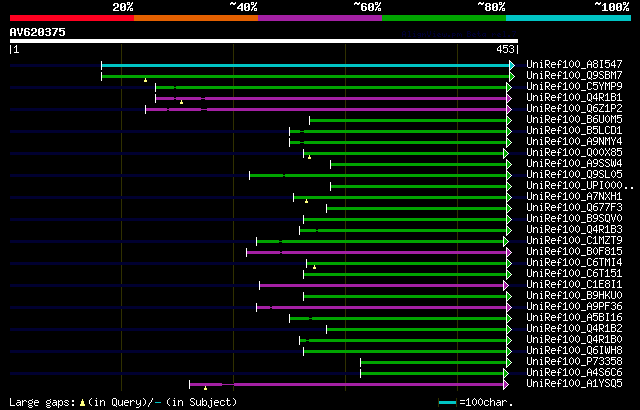Select the orange ~40% identity legend segment
Viewport: 640px width, 410px height.
click(x=196, y=18)
